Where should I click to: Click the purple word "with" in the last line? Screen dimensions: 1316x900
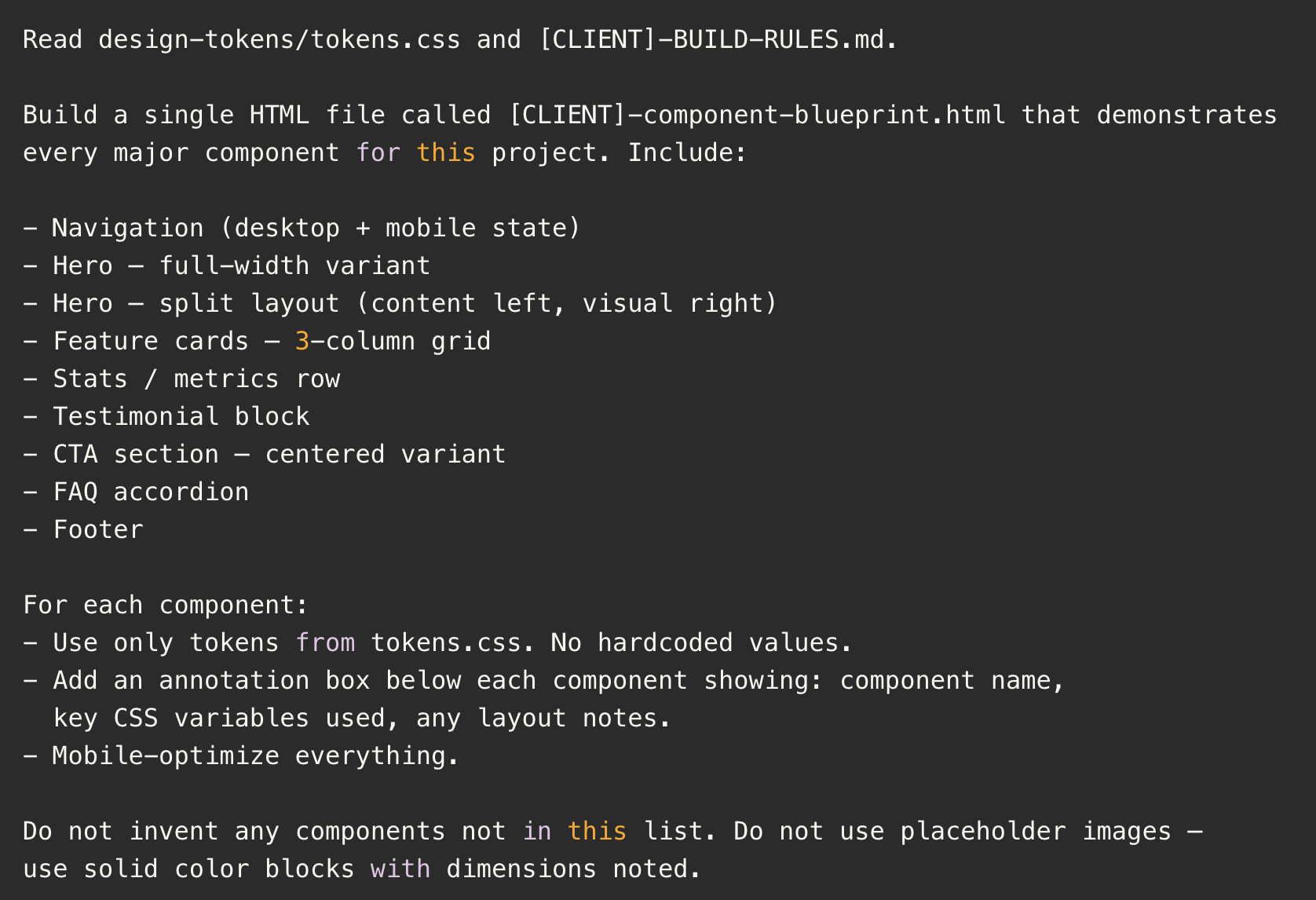pos(400,869)
